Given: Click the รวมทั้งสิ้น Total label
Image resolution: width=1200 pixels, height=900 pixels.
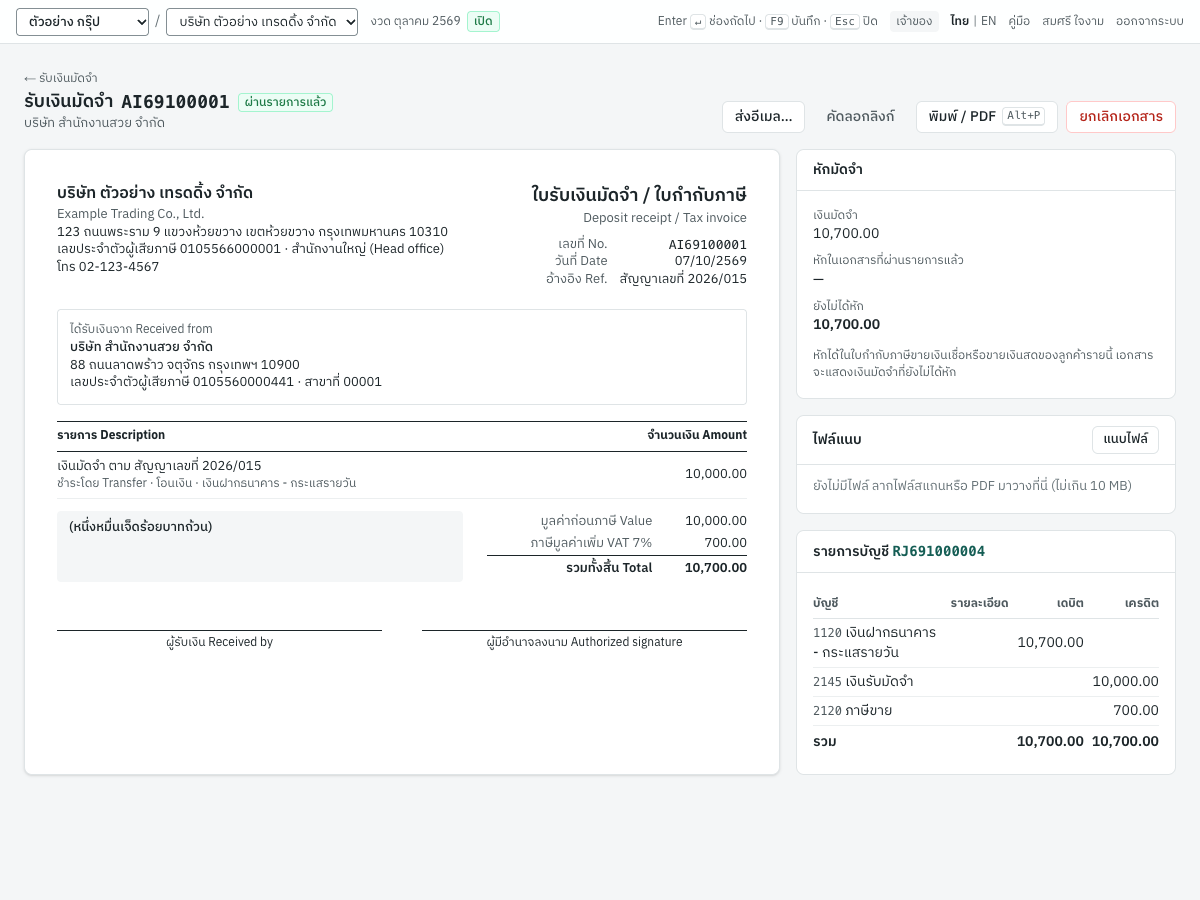Looking at the screenshot, I should tap(609, 568).
